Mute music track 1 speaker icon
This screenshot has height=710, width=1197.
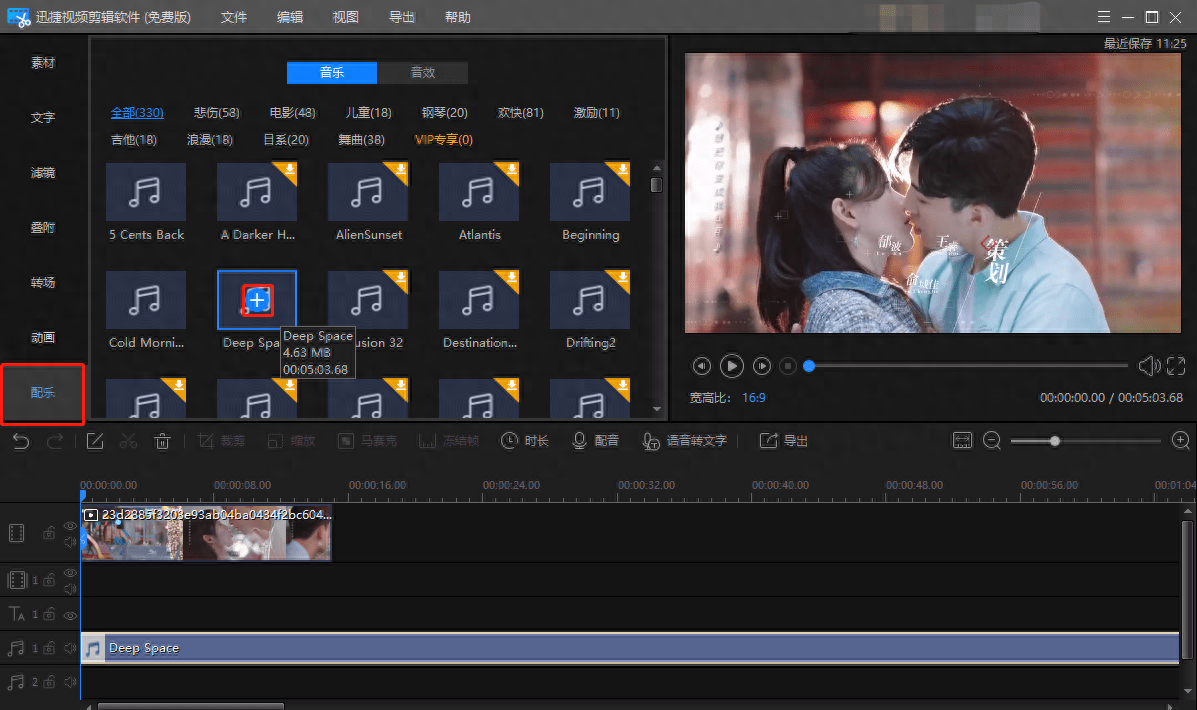coord(70,648)
